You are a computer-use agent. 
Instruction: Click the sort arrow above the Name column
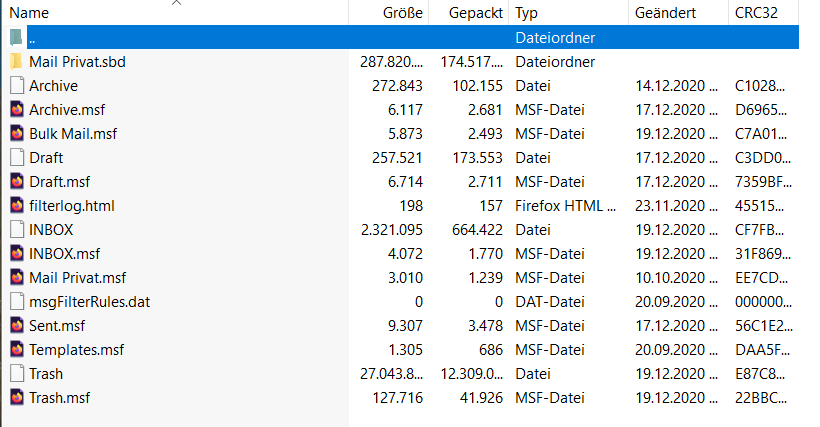177,3
